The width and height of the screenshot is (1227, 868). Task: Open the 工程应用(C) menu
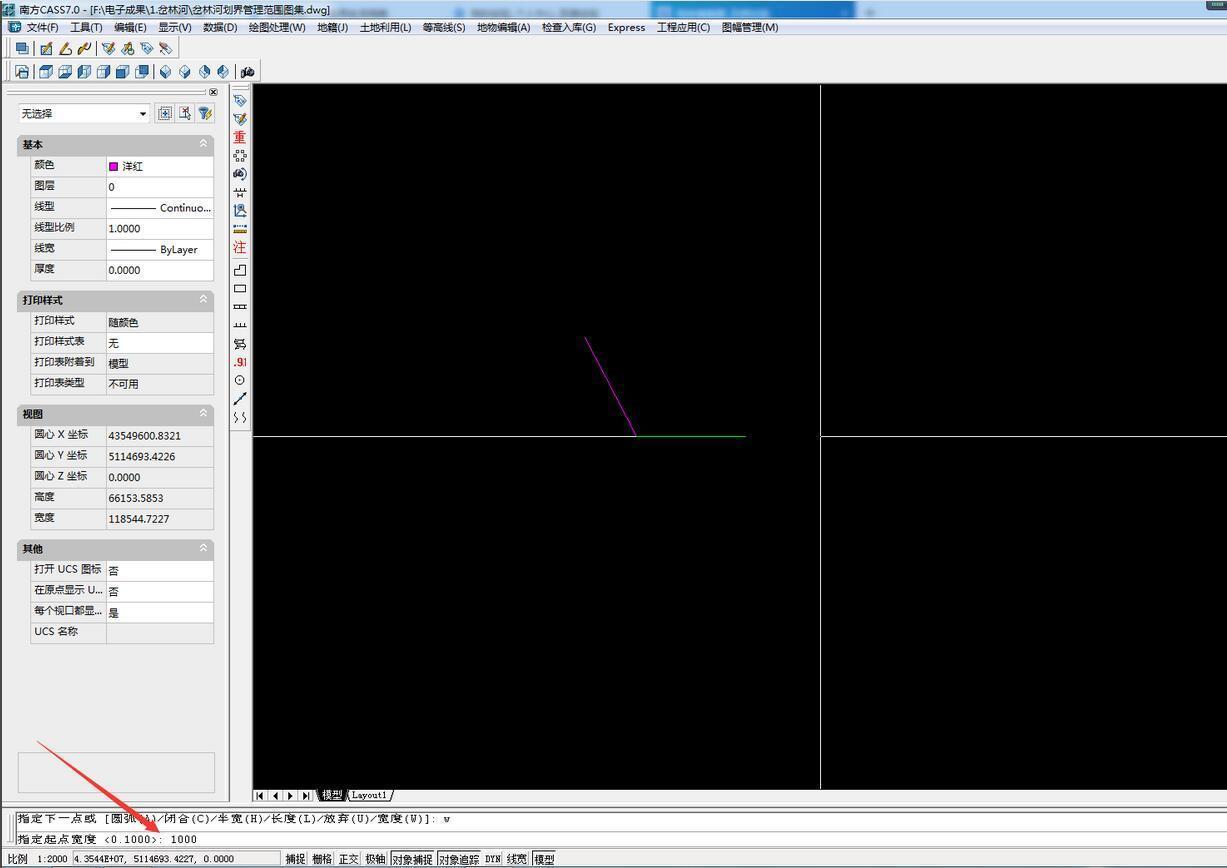pyautogui.click(x=683, y=27)
